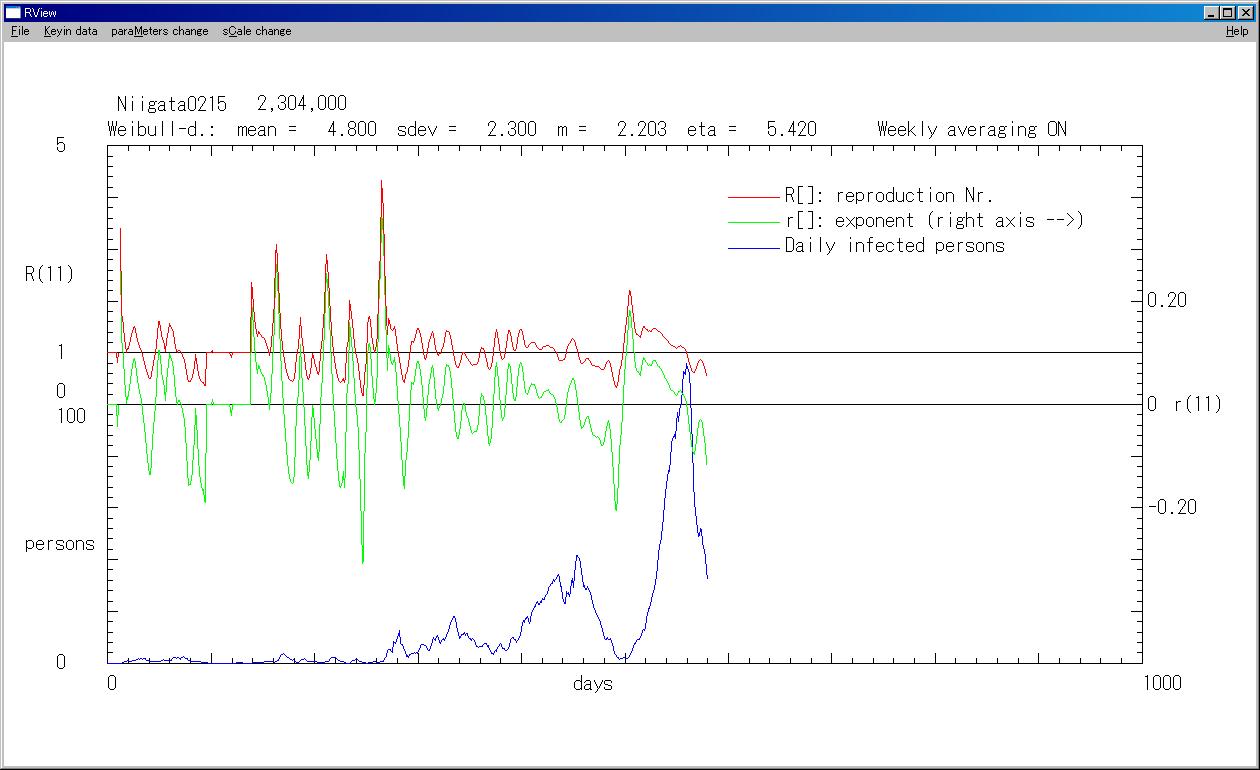Click the R(11) left axis label
The image size is (1260, 770).
49,274
